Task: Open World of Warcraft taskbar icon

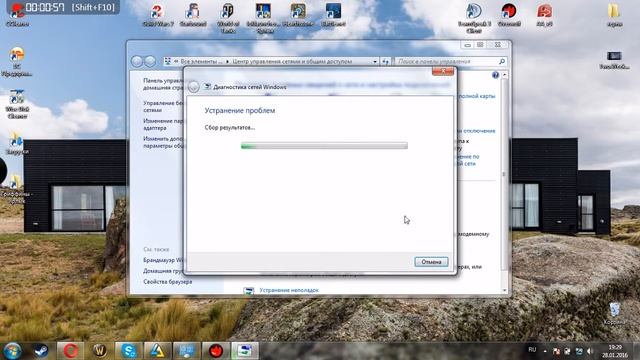Action: click(100, 351)
